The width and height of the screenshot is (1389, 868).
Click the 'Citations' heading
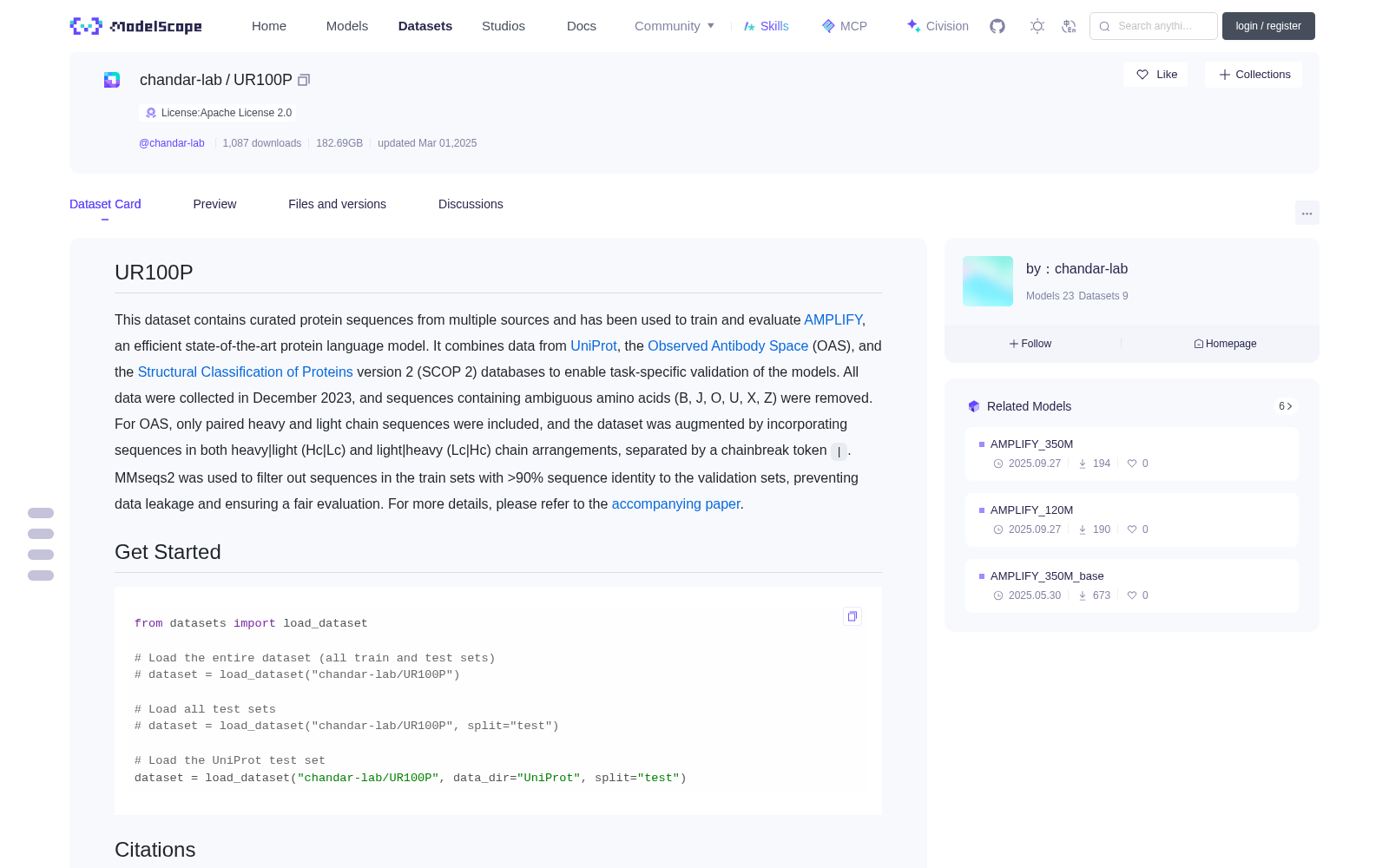[x=155, y=850]
